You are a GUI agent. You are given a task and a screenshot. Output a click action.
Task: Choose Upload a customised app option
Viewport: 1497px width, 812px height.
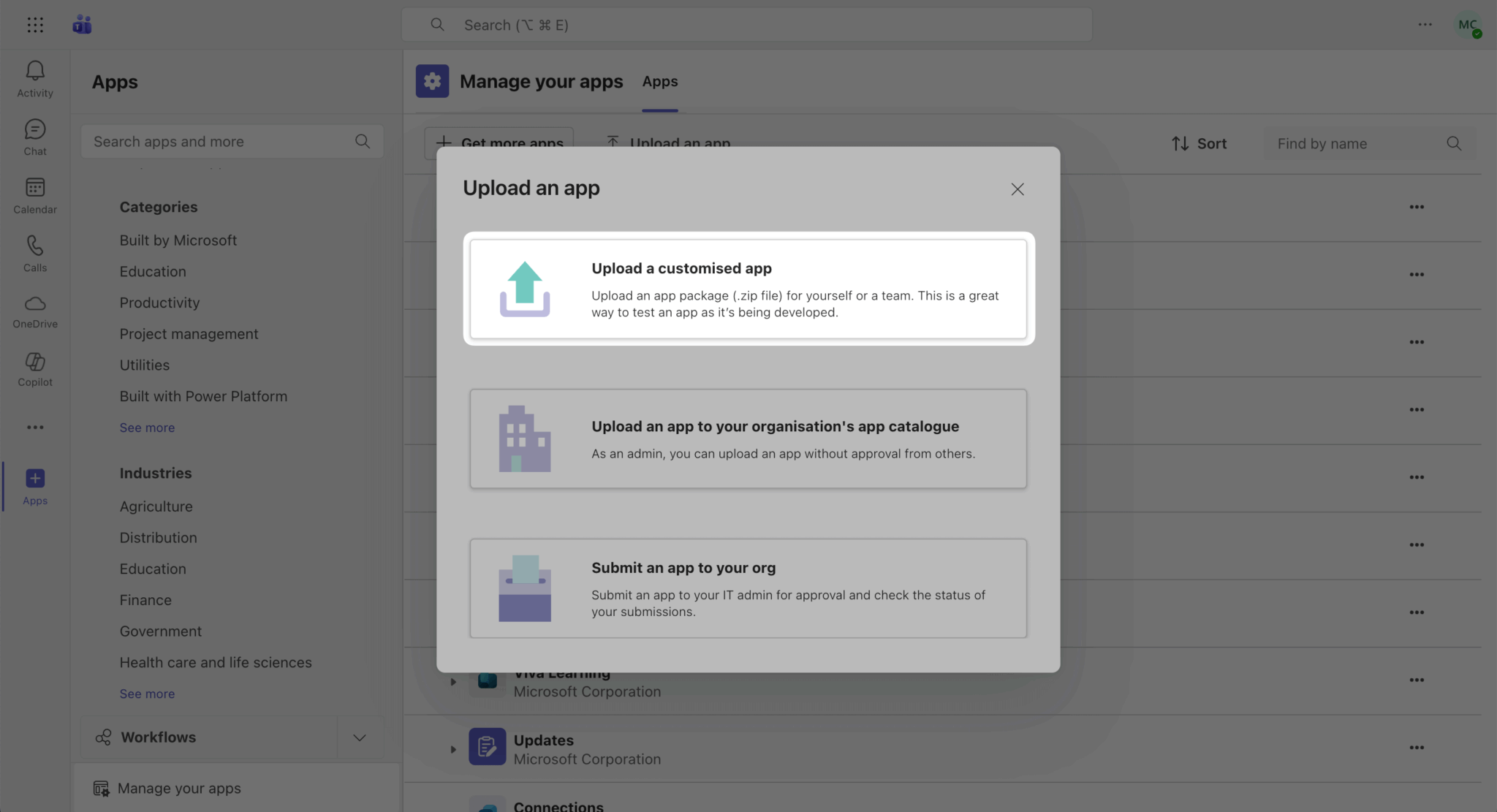pyautogui.click(x=748, y=289)
